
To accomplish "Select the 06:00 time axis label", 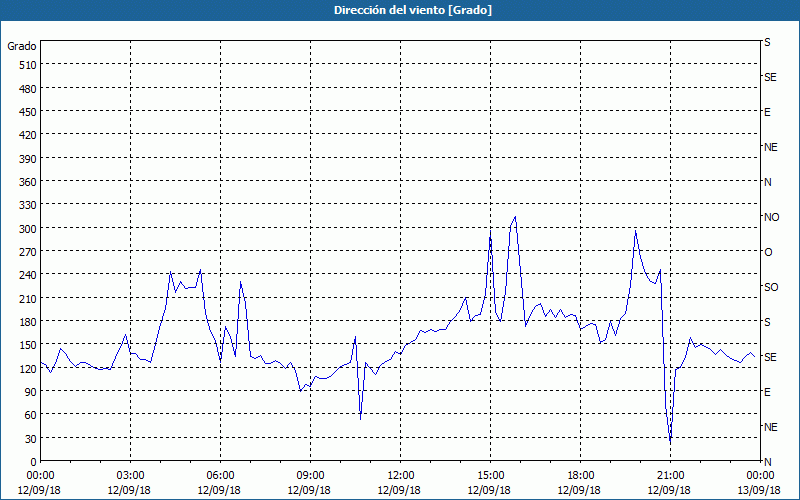I will point(220,476).
